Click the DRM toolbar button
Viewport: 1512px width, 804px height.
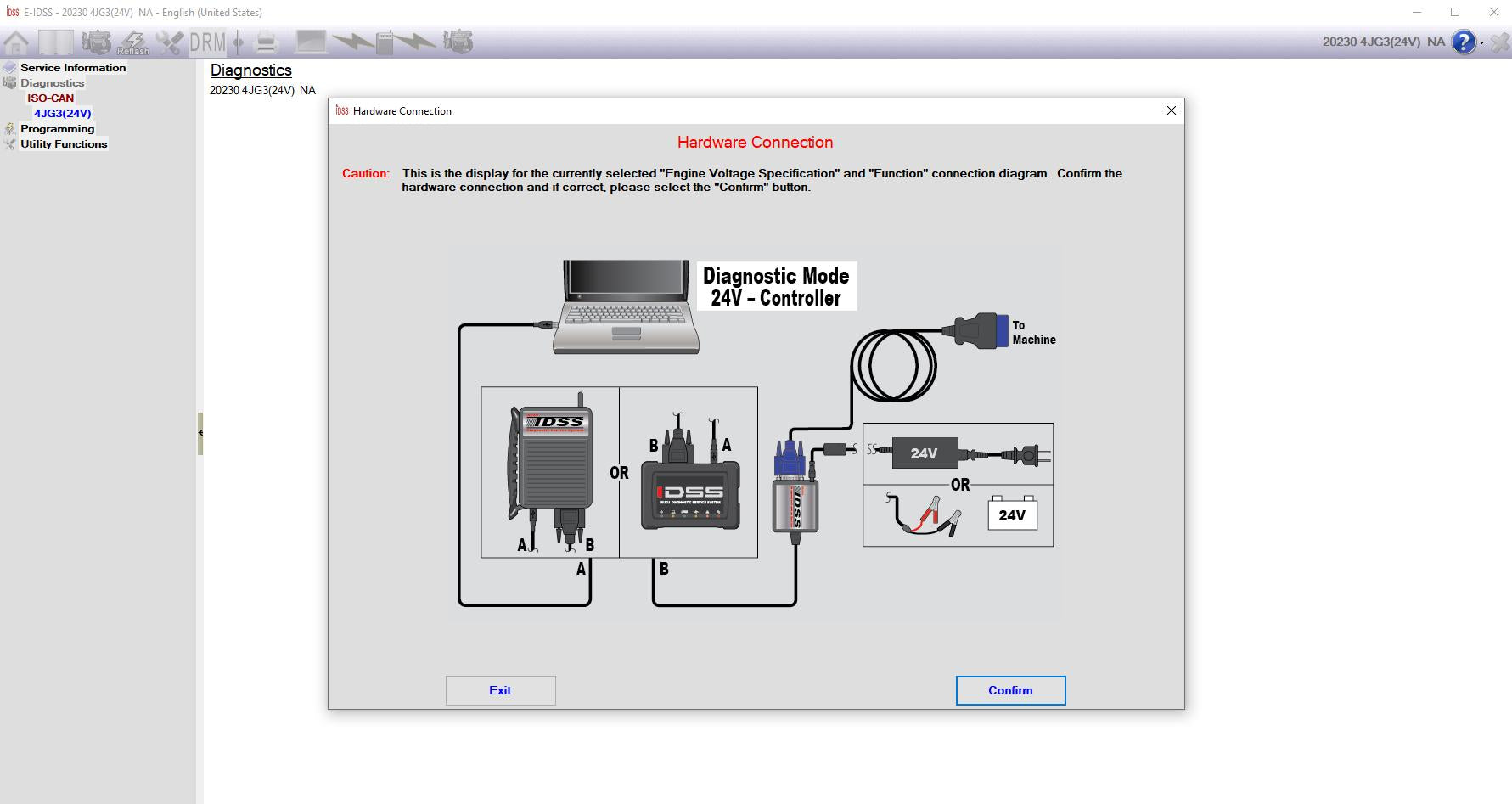pyautogui.click(x=207, y=42)
